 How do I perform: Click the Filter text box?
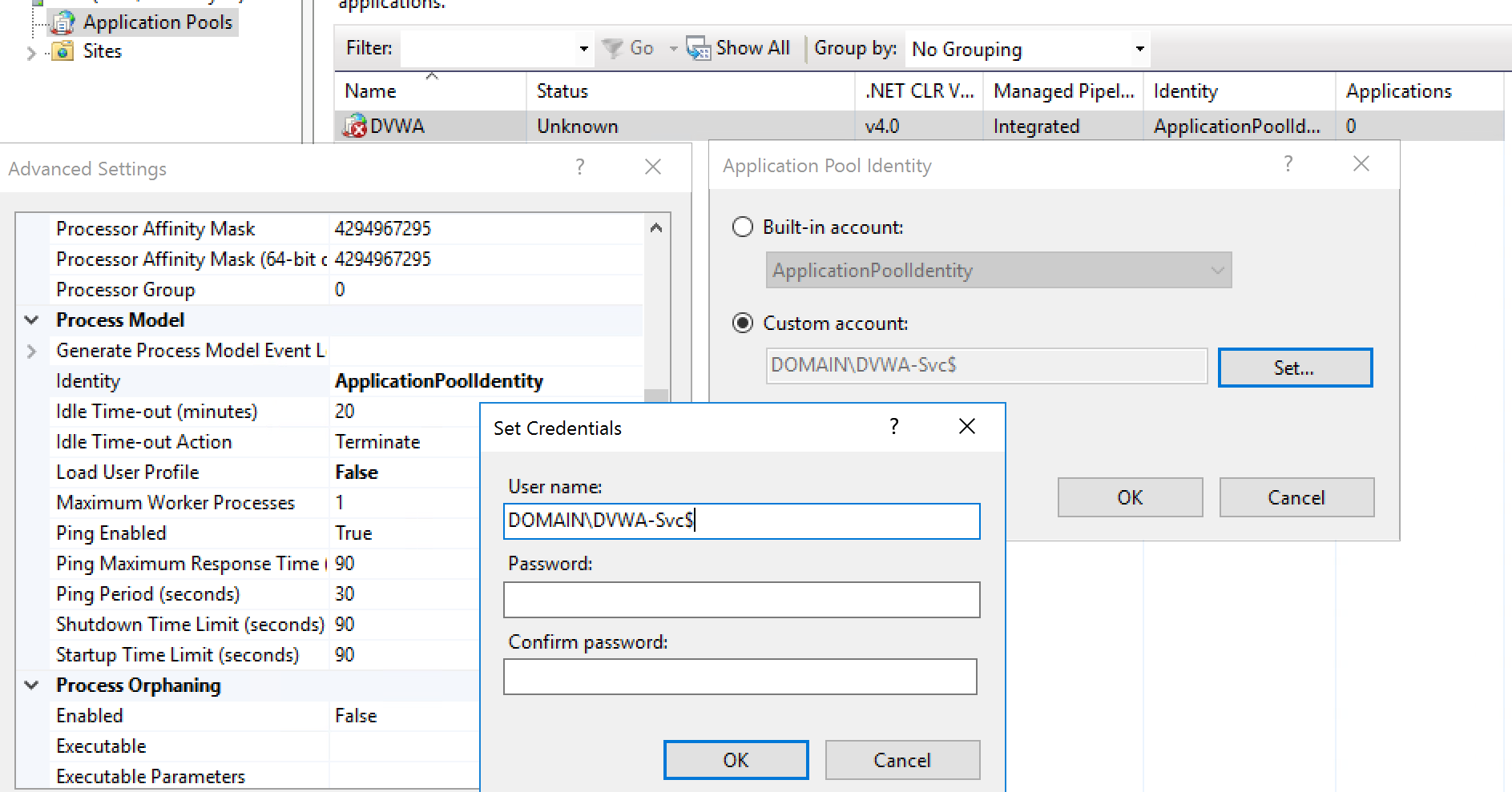tap(489, 50)
